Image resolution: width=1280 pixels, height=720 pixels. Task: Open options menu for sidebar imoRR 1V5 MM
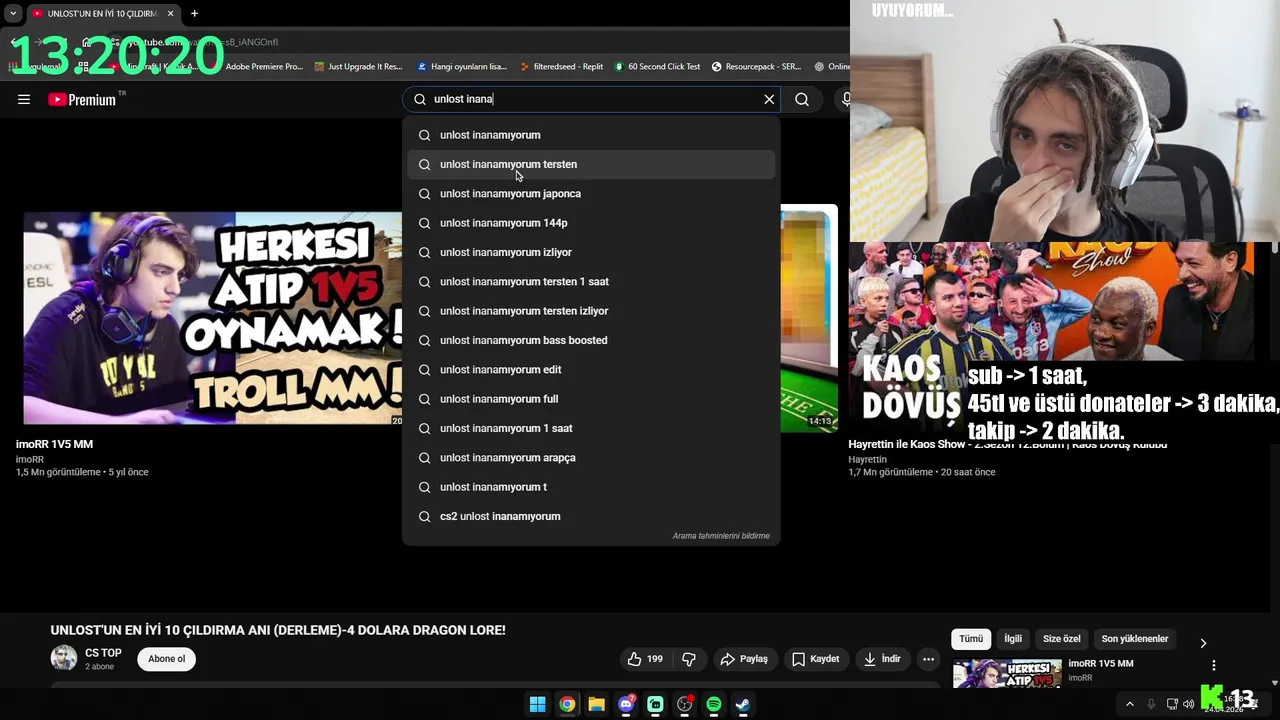[1214, 665]
